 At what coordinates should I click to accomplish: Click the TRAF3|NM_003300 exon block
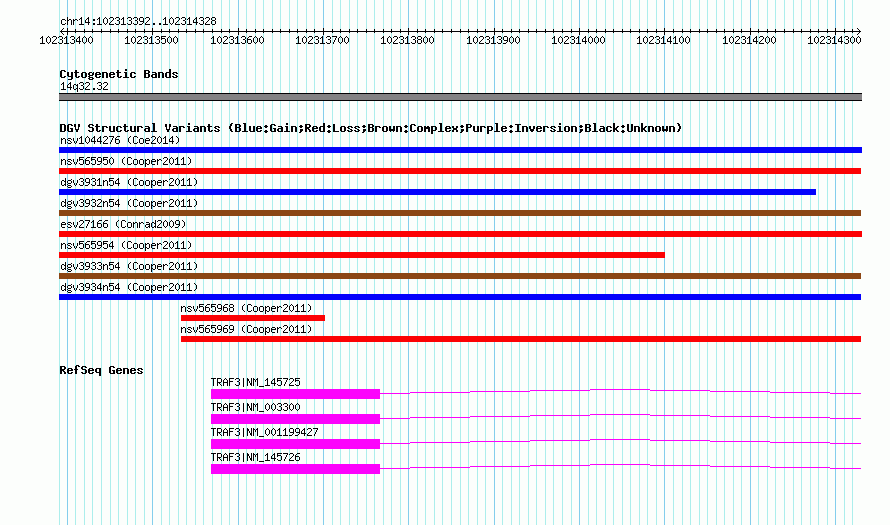click(x=295, y=419)
